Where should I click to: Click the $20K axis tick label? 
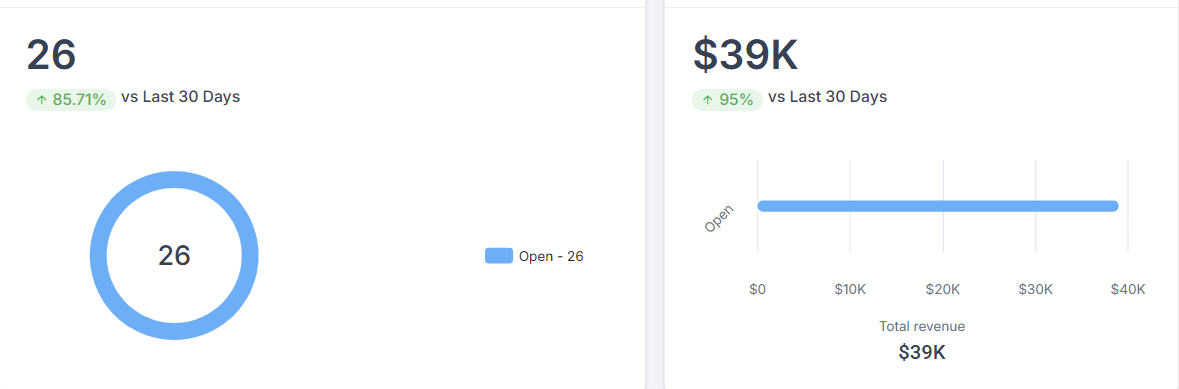tap(943, 290)
